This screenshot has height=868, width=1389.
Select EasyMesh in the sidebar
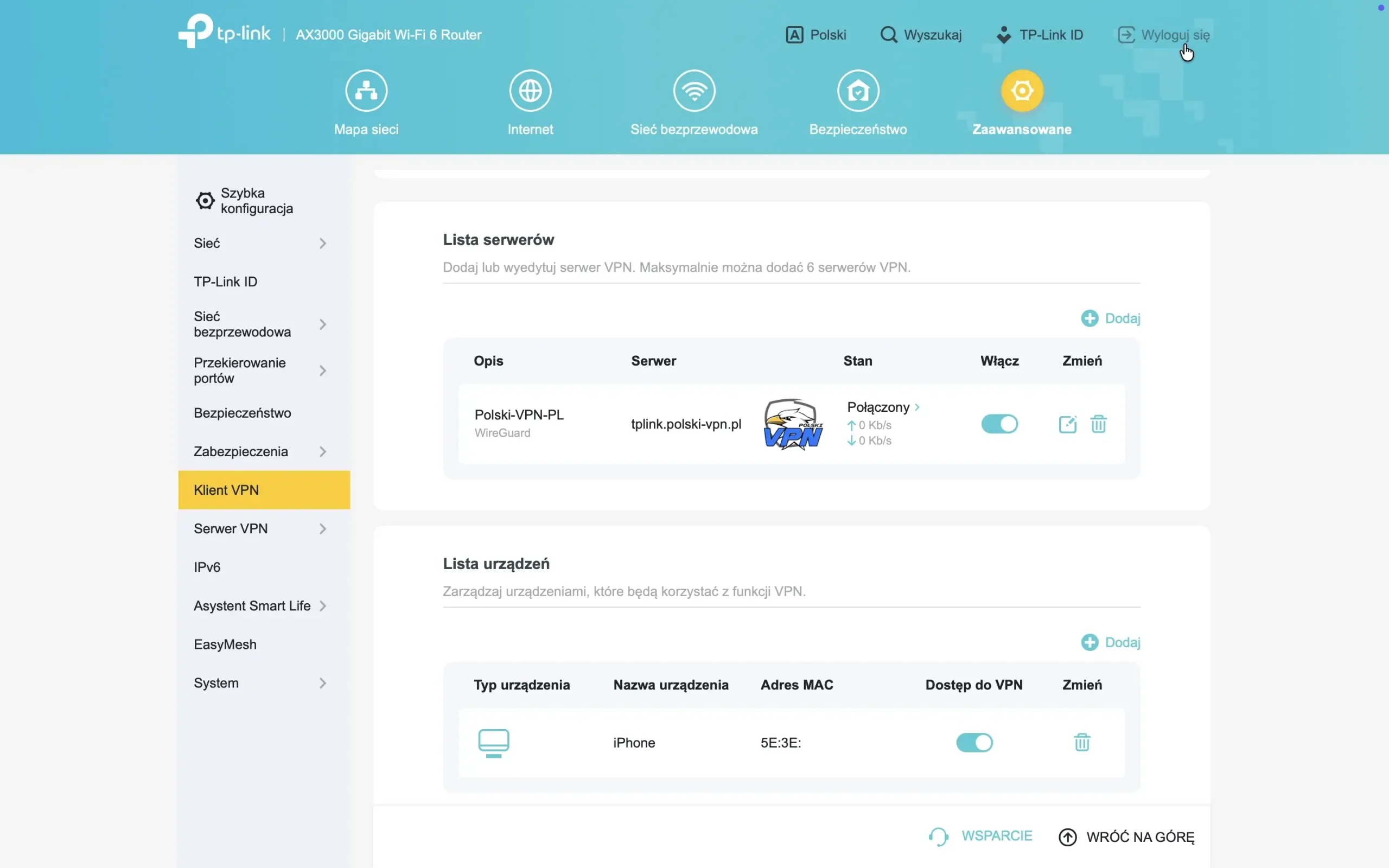coord(225,644)
